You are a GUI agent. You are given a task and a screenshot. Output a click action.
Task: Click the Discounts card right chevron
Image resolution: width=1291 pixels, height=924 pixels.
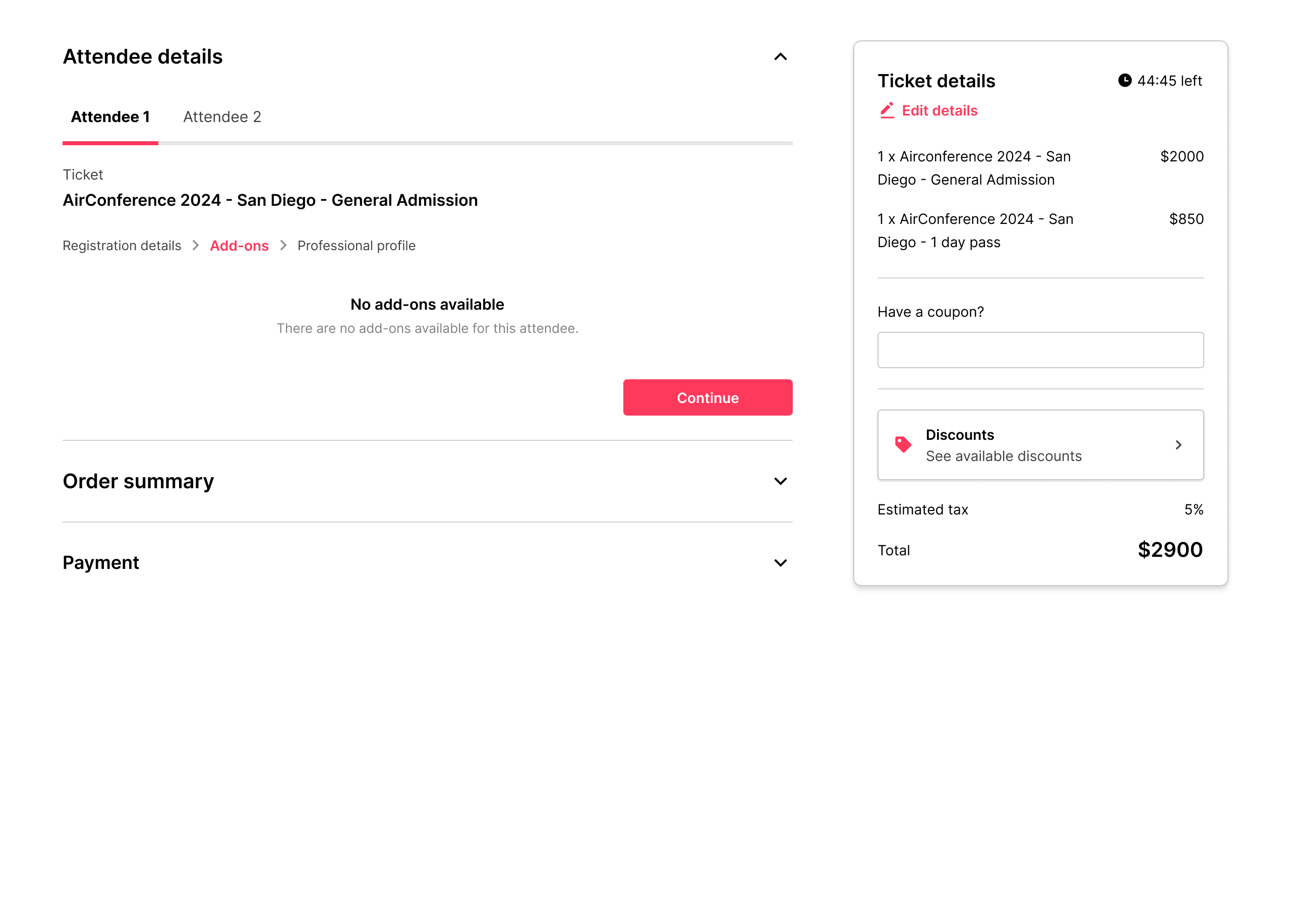tap(1178, 445)
